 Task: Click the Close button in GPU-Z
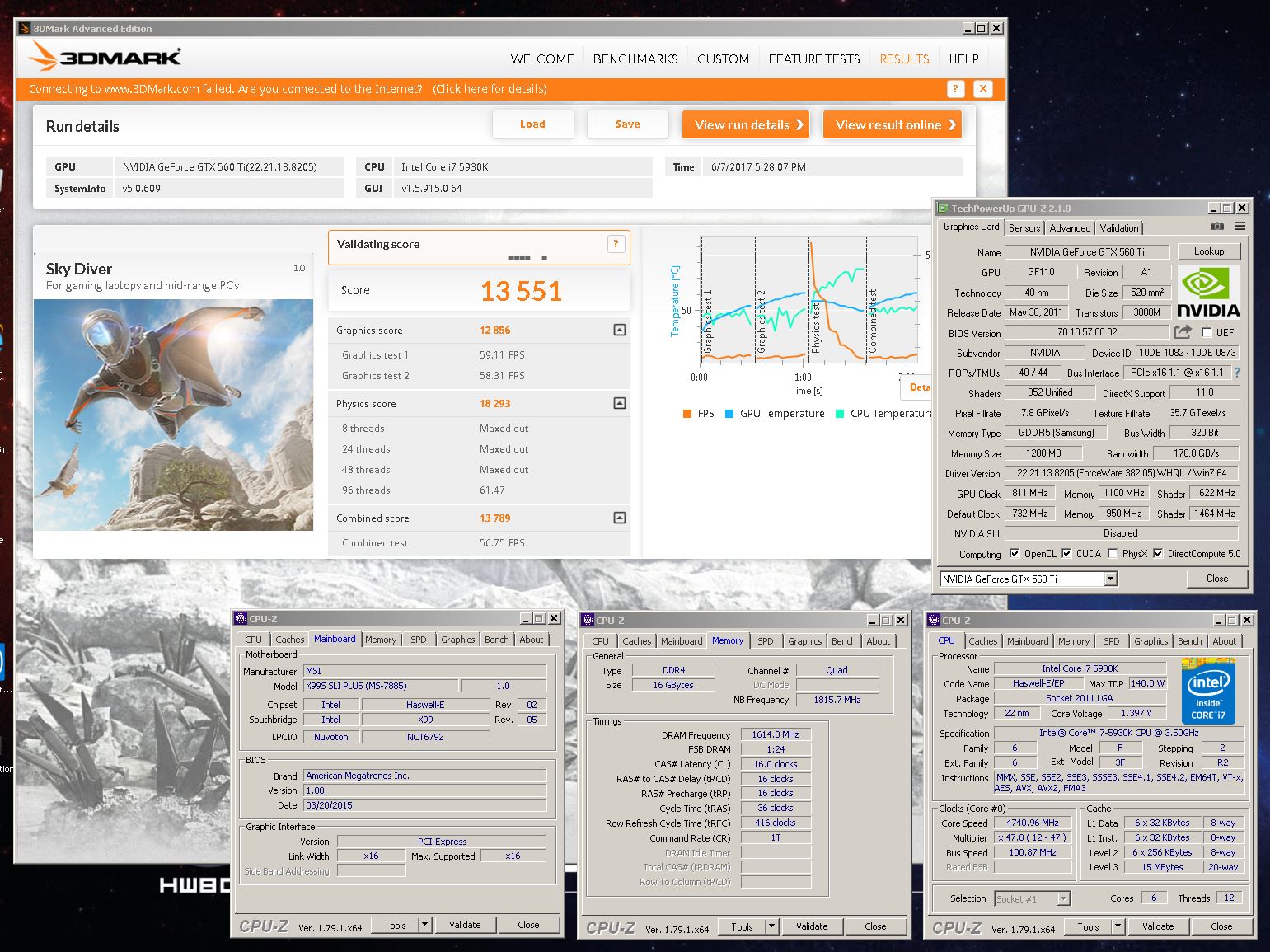coord(1217,579)
